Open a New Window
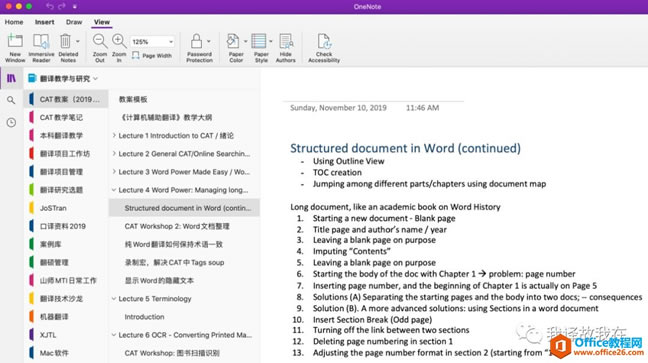The image size is (648, 363). [x=15, y=48]
